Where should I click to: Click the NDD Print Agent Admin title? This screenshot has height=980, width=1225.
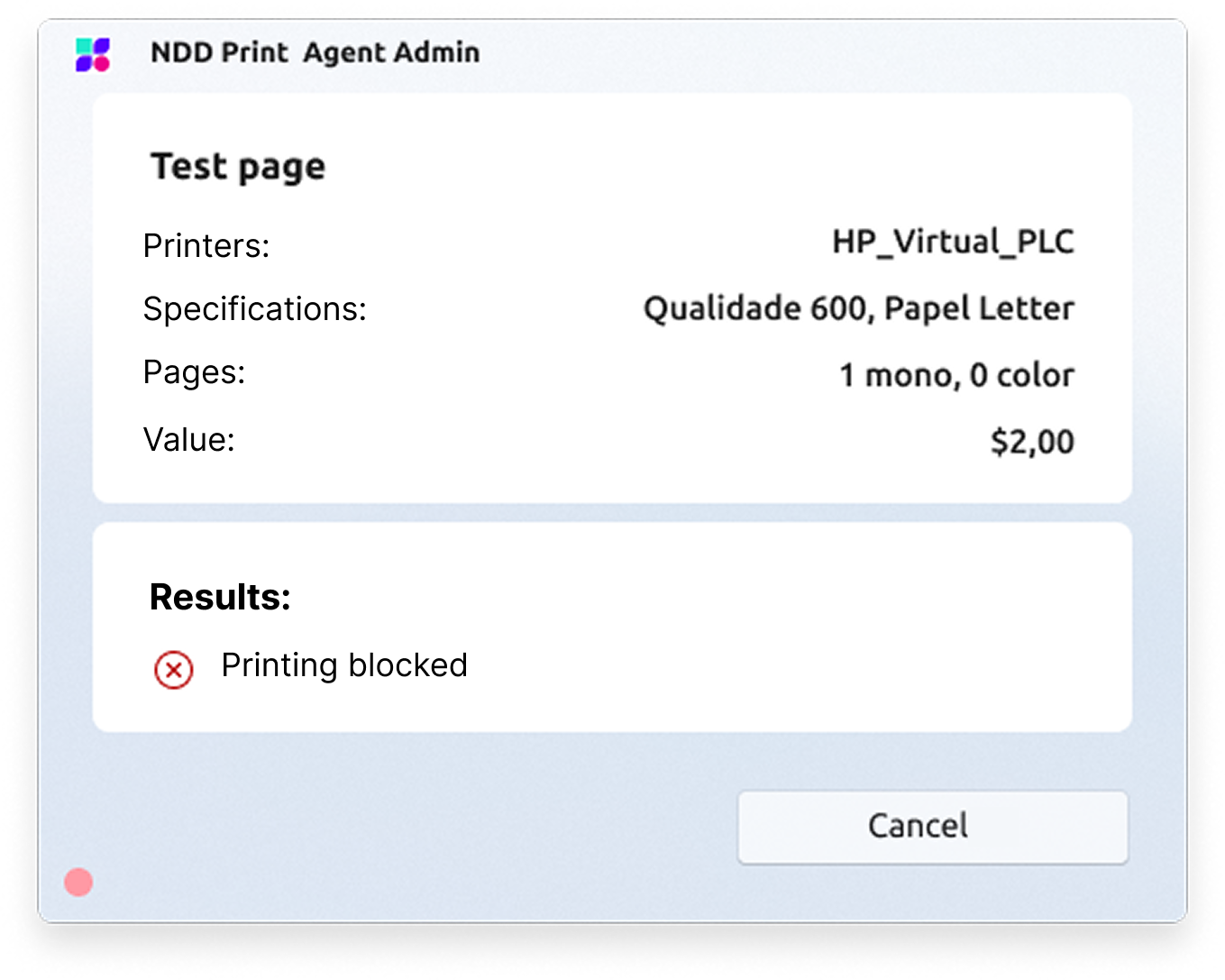pos(315,52)
